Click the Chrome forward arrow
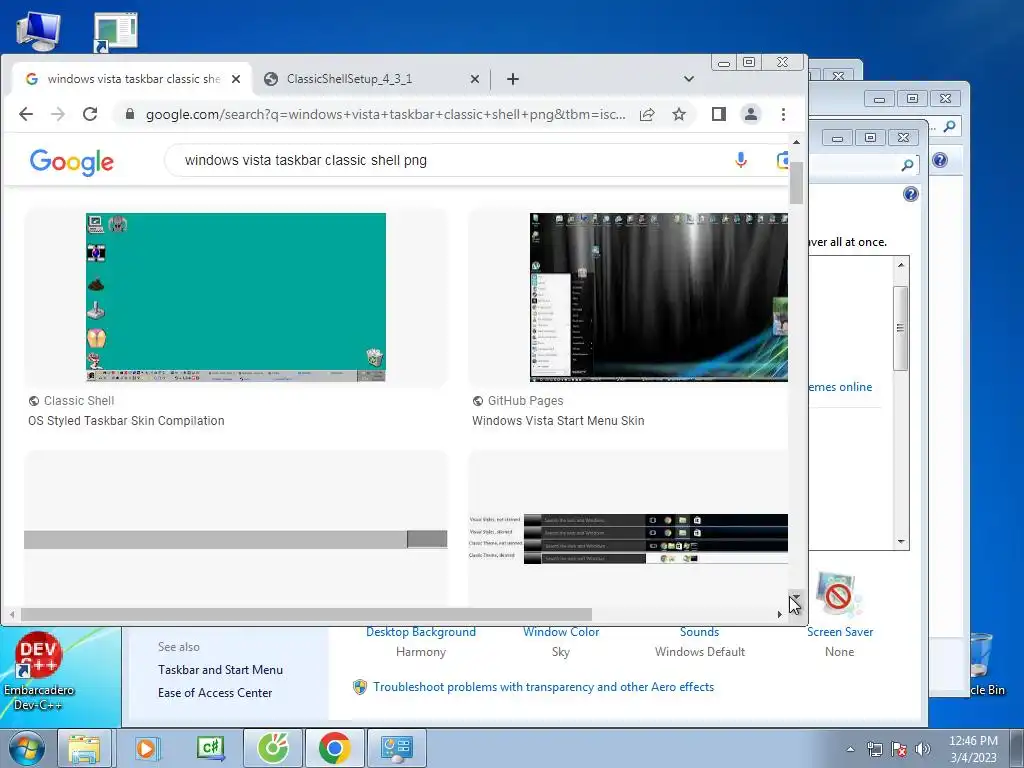 [57, 114]
